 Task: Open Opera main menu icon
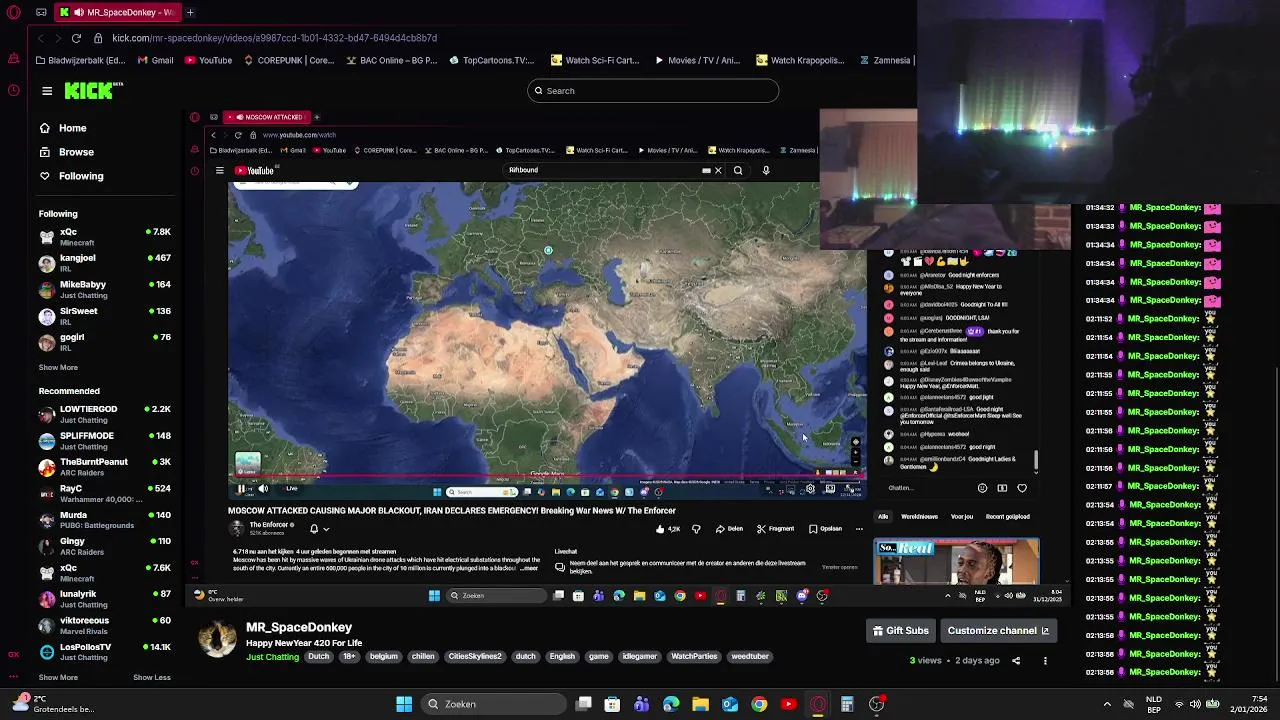coord(13,13)
